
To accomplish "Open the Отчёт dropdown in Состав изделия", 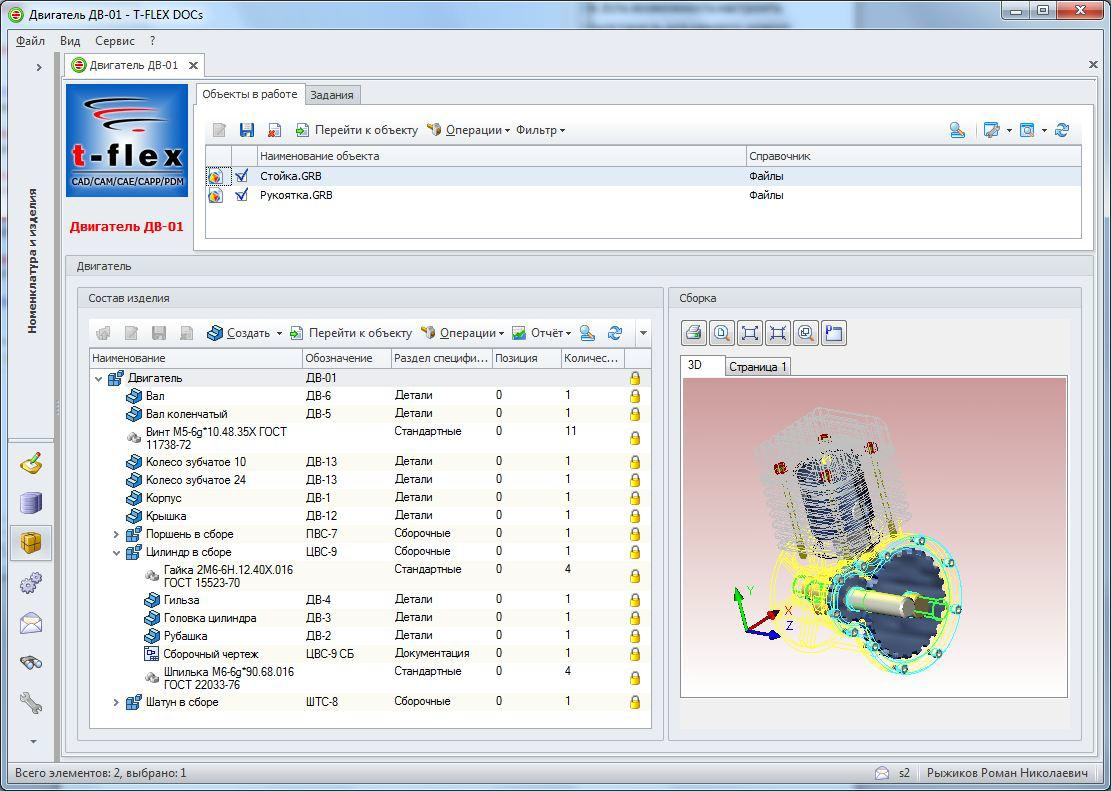I will coord(549,333).
